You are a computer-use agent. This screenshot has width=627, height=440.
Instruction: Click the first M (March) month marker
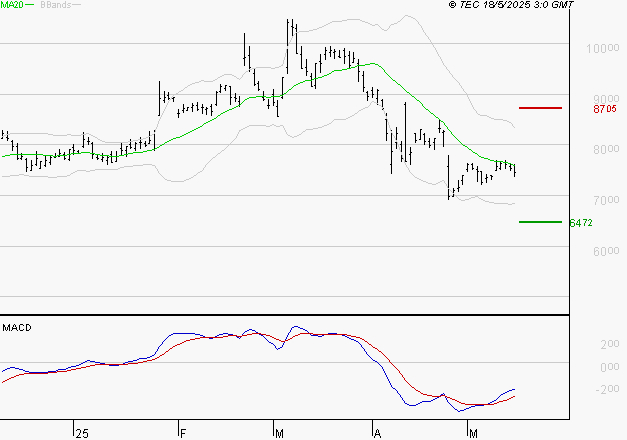[280, 434]
